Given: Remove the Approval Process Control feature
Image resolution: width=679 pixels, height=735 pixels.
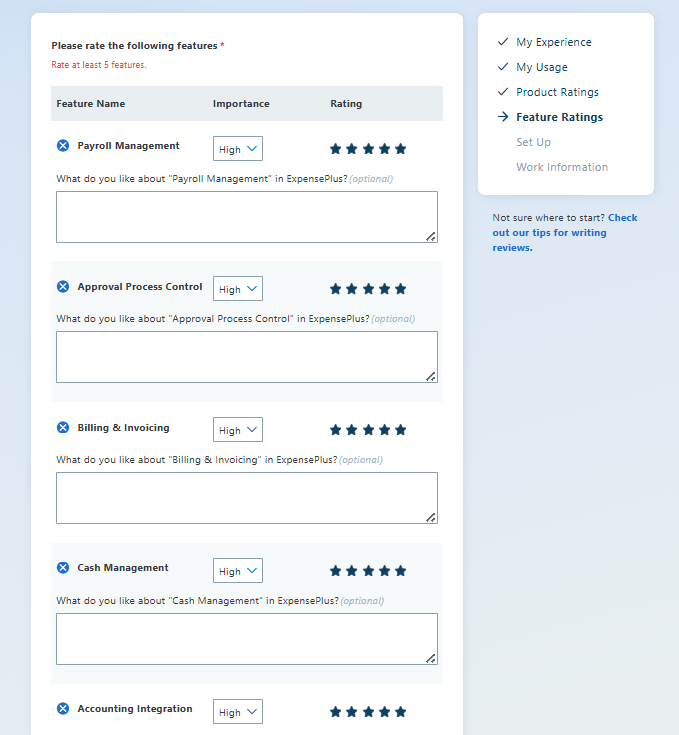Looking at the screenshot, I should point(63,286).
